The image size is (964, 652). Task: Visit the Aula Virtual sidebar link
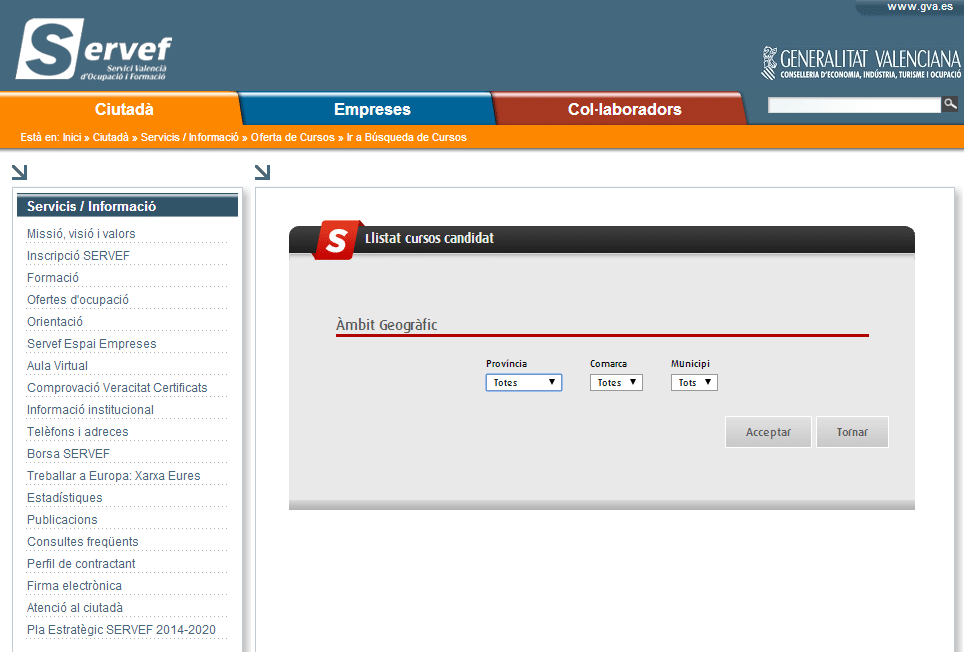click(x=57, y=366)
